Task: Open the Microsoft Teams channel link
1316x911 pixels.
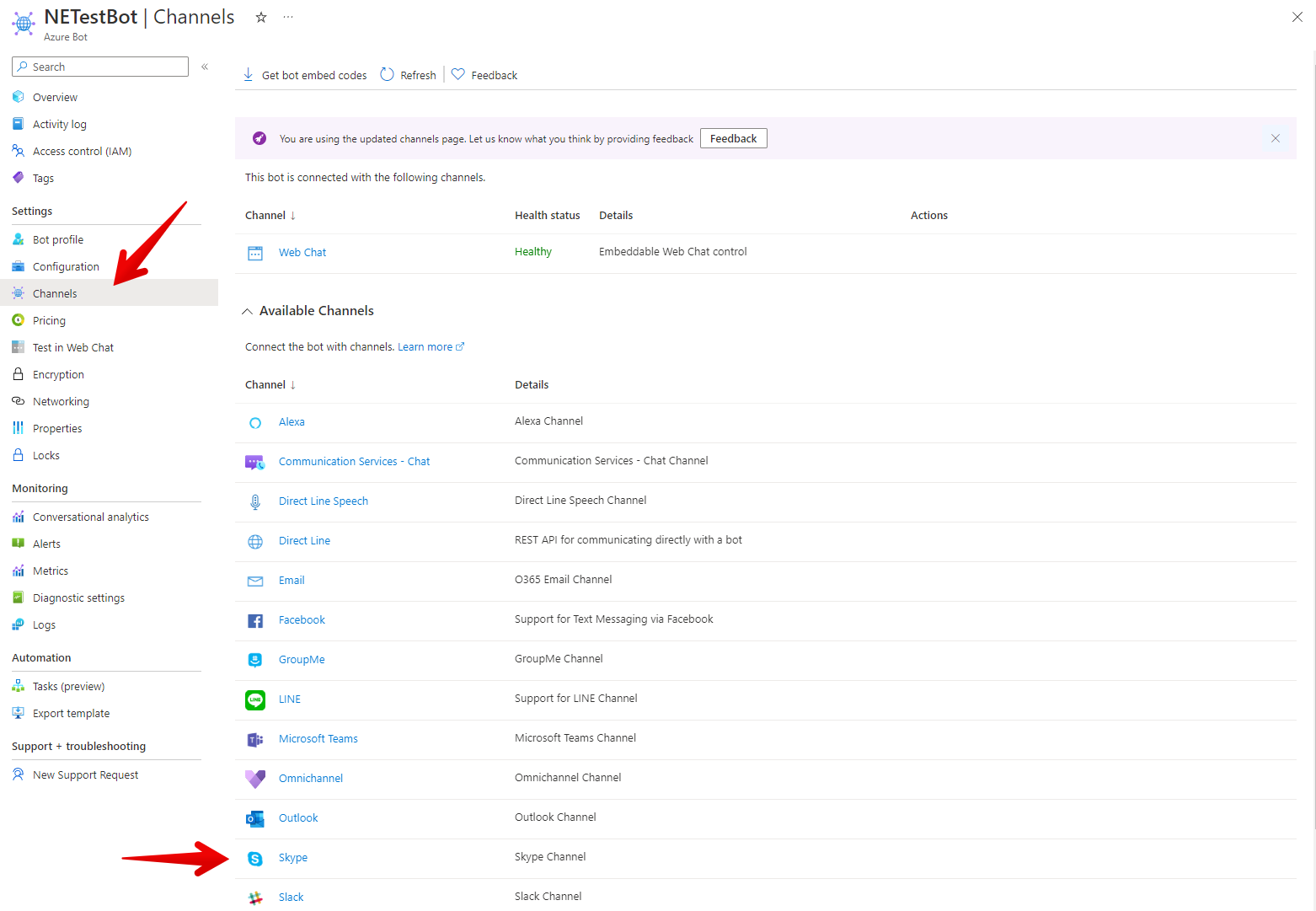Action: click(x=318, y=739)
